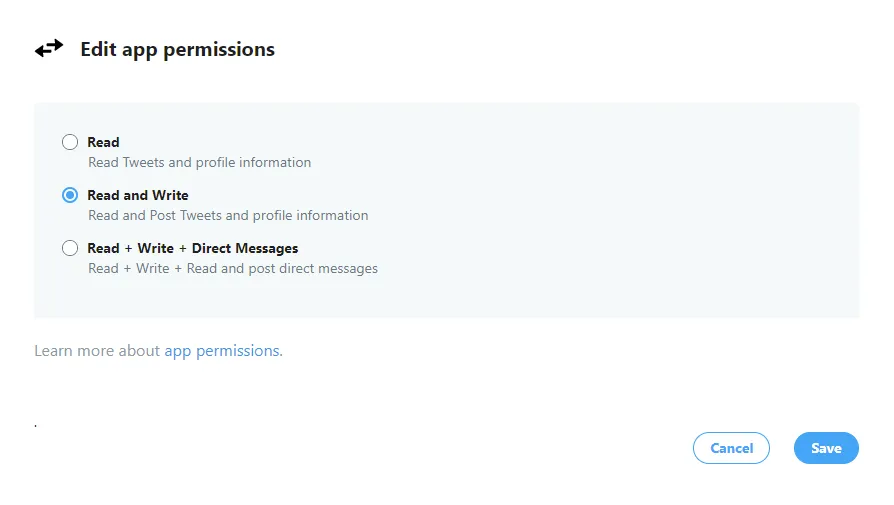Click the period after the app permissions link
This screenshot has height=505, width=894.
point(281,353)
